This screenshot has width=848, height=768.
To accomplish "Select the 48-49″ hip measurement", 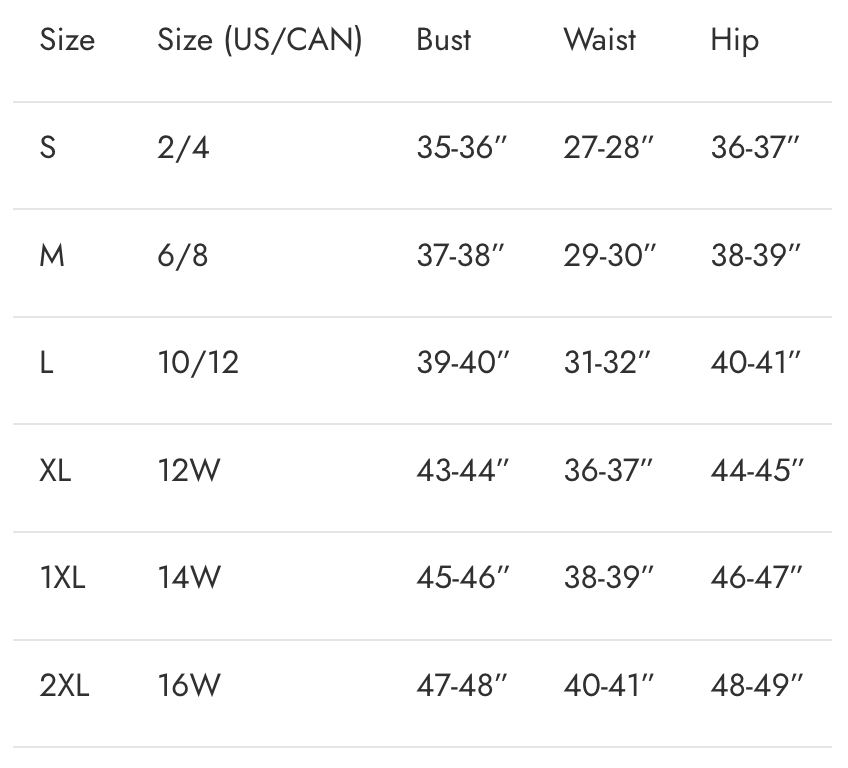I will tap(756, 686).
